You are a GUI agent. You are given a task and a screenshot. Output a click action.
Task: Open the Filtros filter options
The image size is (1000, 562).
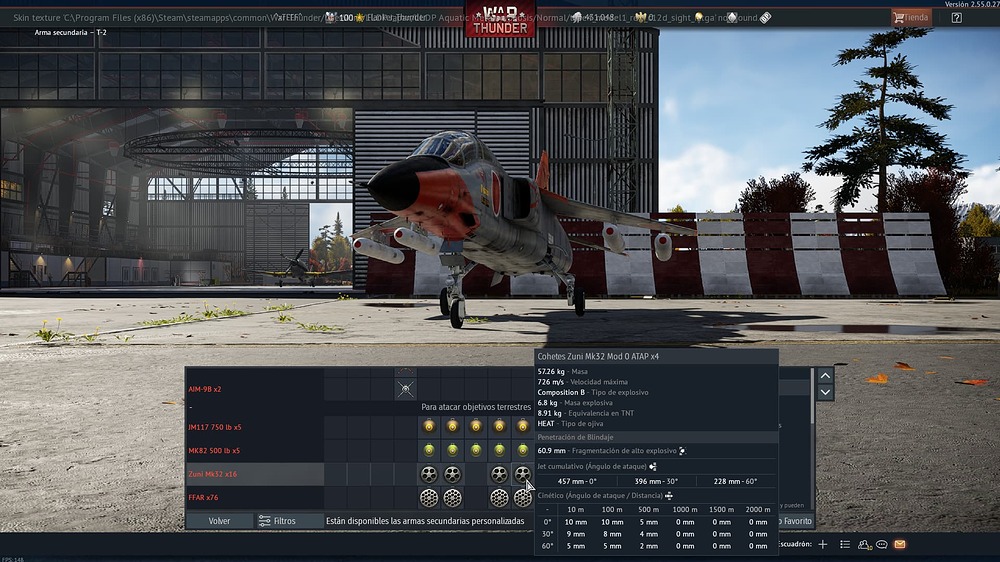tap(278, 521)
